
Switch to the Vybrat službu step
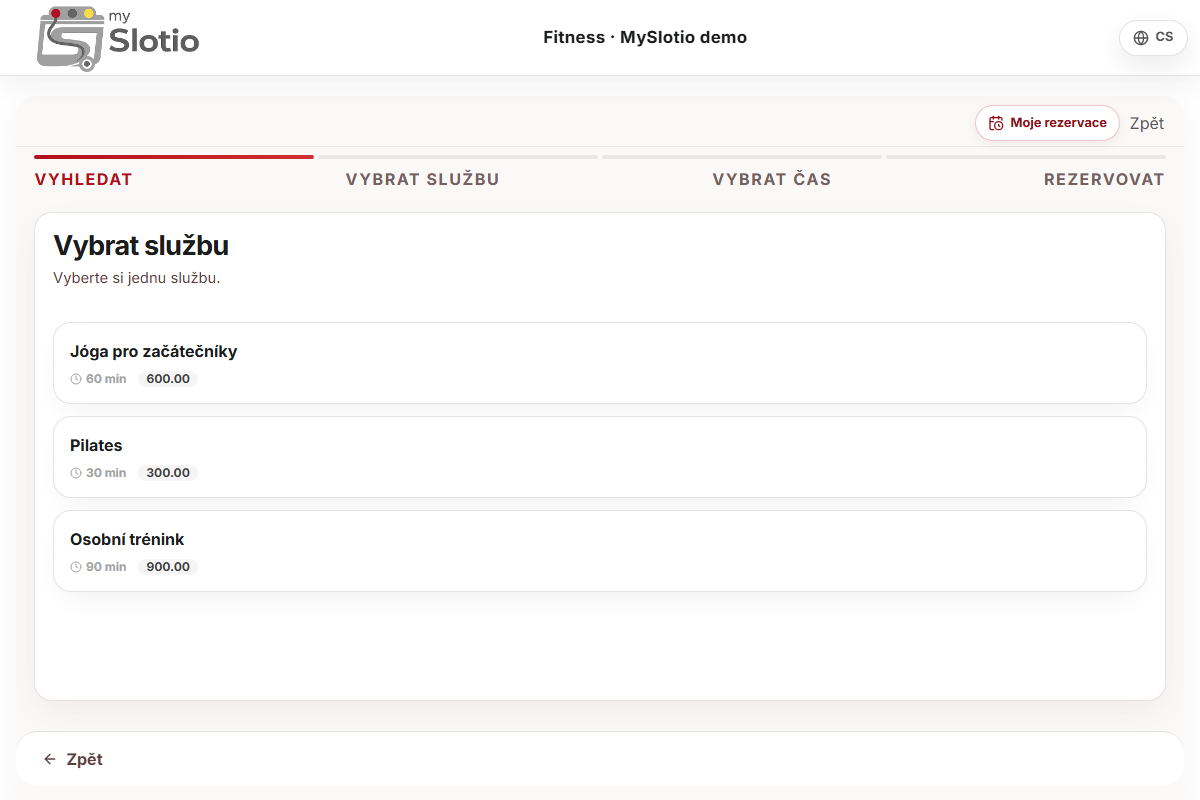click(423, 180)
